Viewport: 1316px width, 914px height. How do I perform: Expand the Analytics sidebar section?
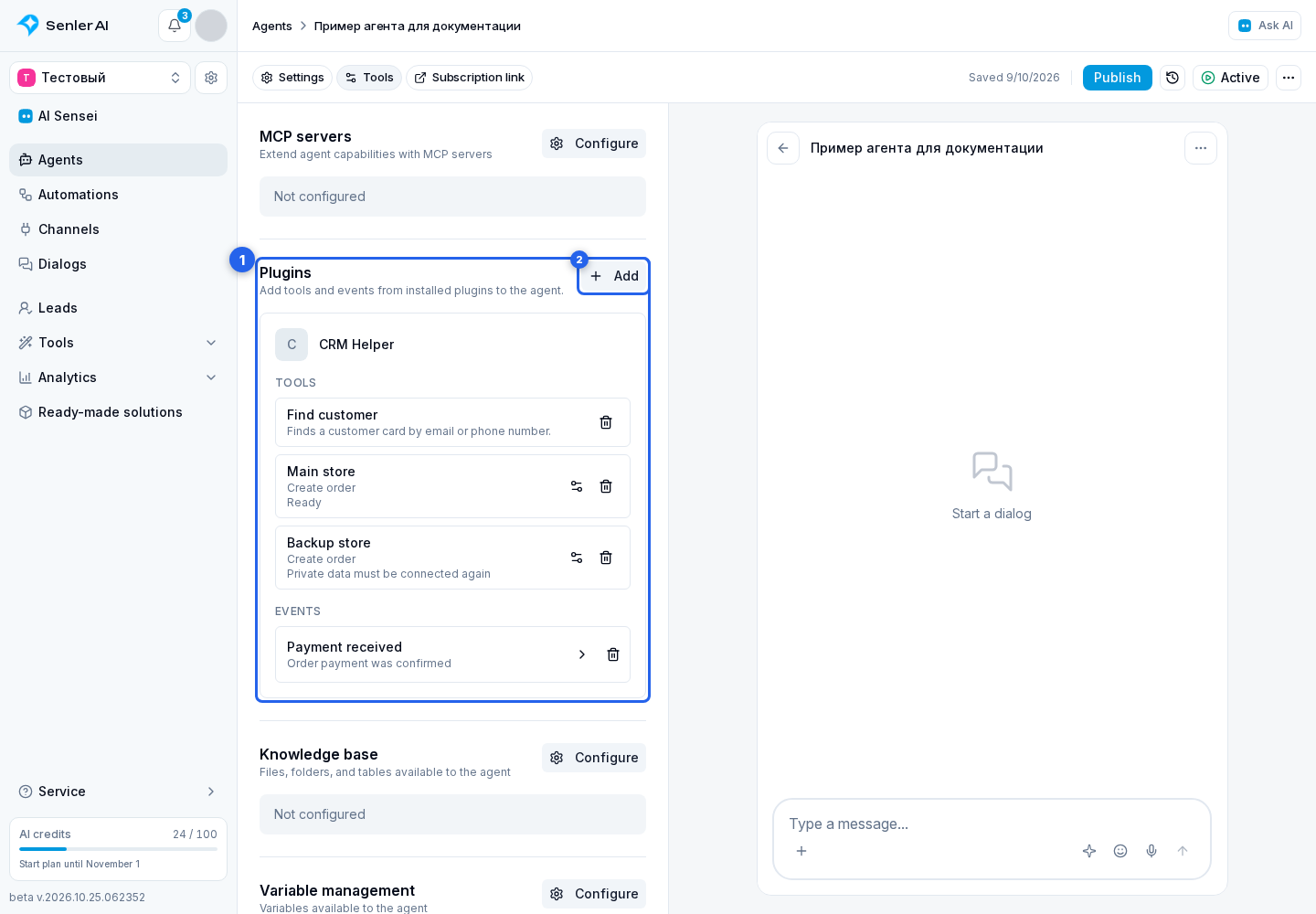click(x=119, y=377)
